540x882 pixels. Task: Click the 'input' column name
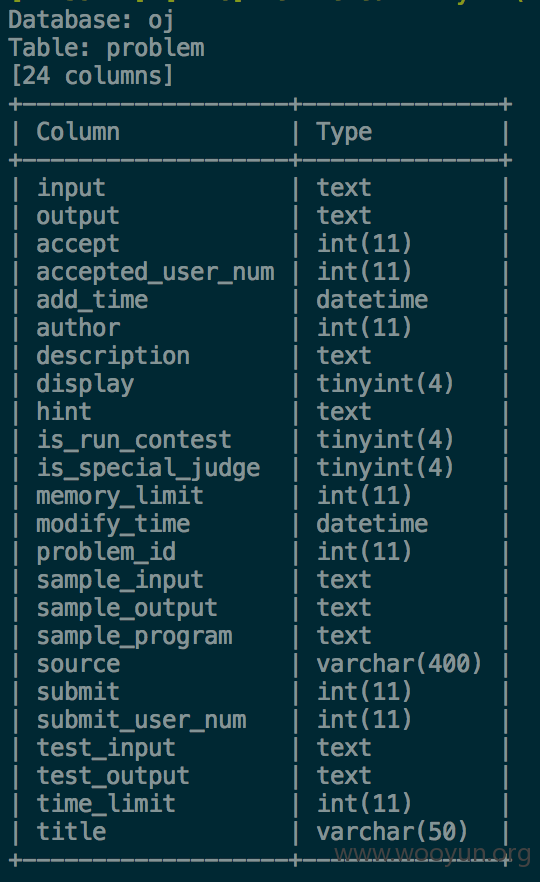pos(71,188)
